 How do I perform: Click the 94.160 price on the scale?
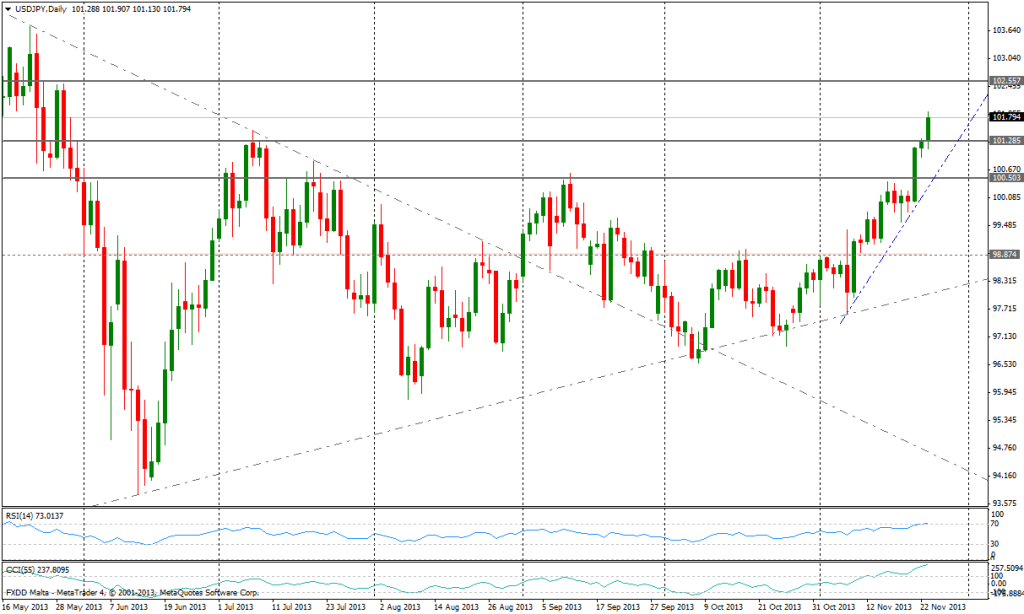tap(1004, 476)
